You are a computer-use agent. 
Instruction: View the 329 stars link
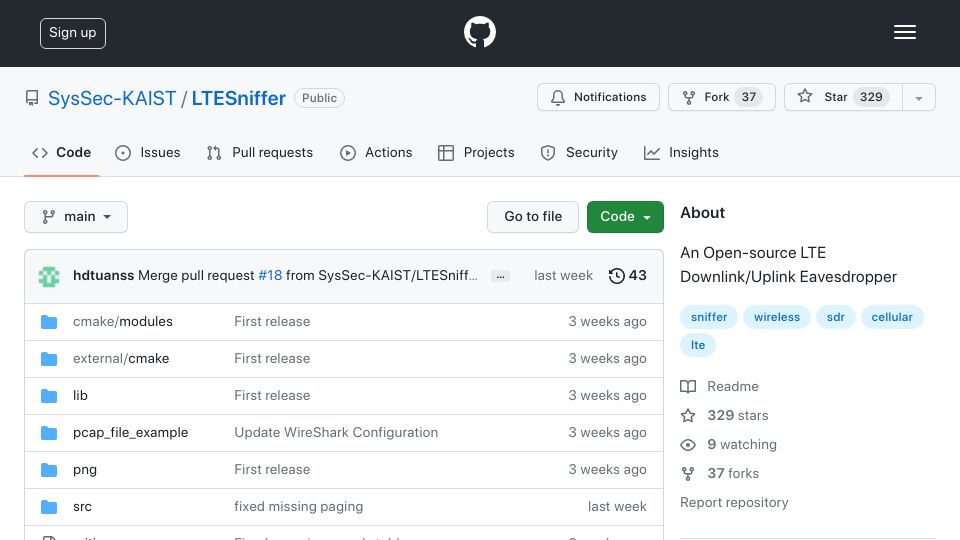pyautogui.click(x=724, y=415)
